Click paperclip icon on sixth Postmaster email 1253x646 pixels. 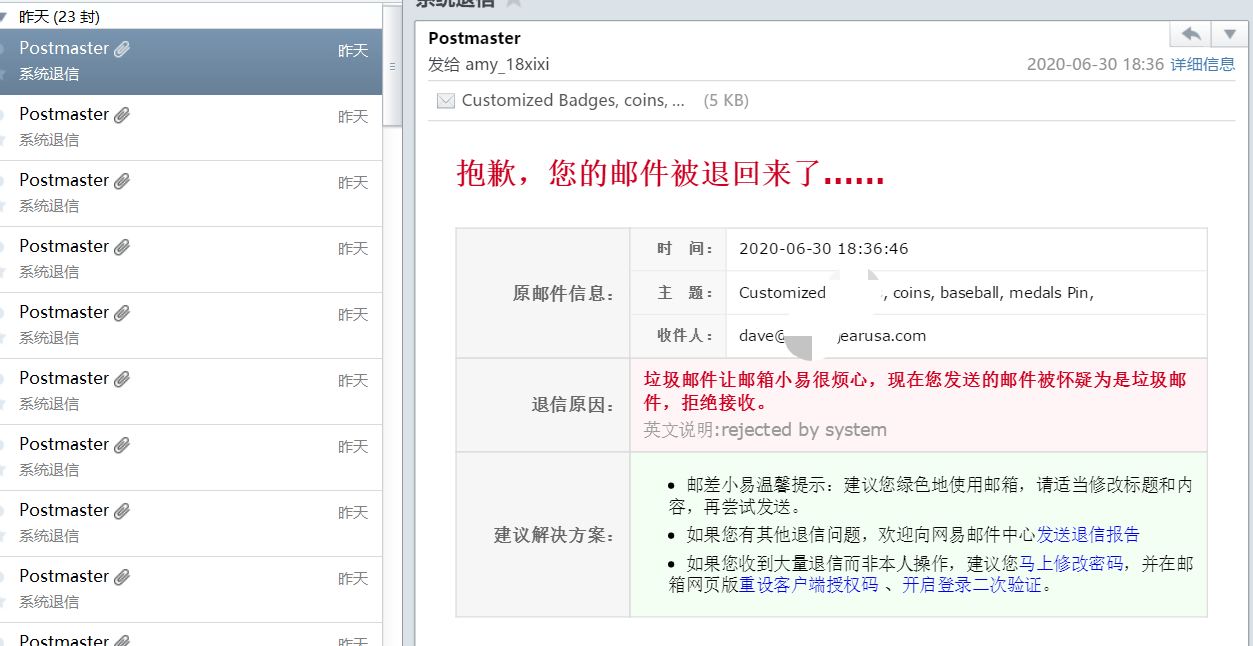tap(122, 379)
